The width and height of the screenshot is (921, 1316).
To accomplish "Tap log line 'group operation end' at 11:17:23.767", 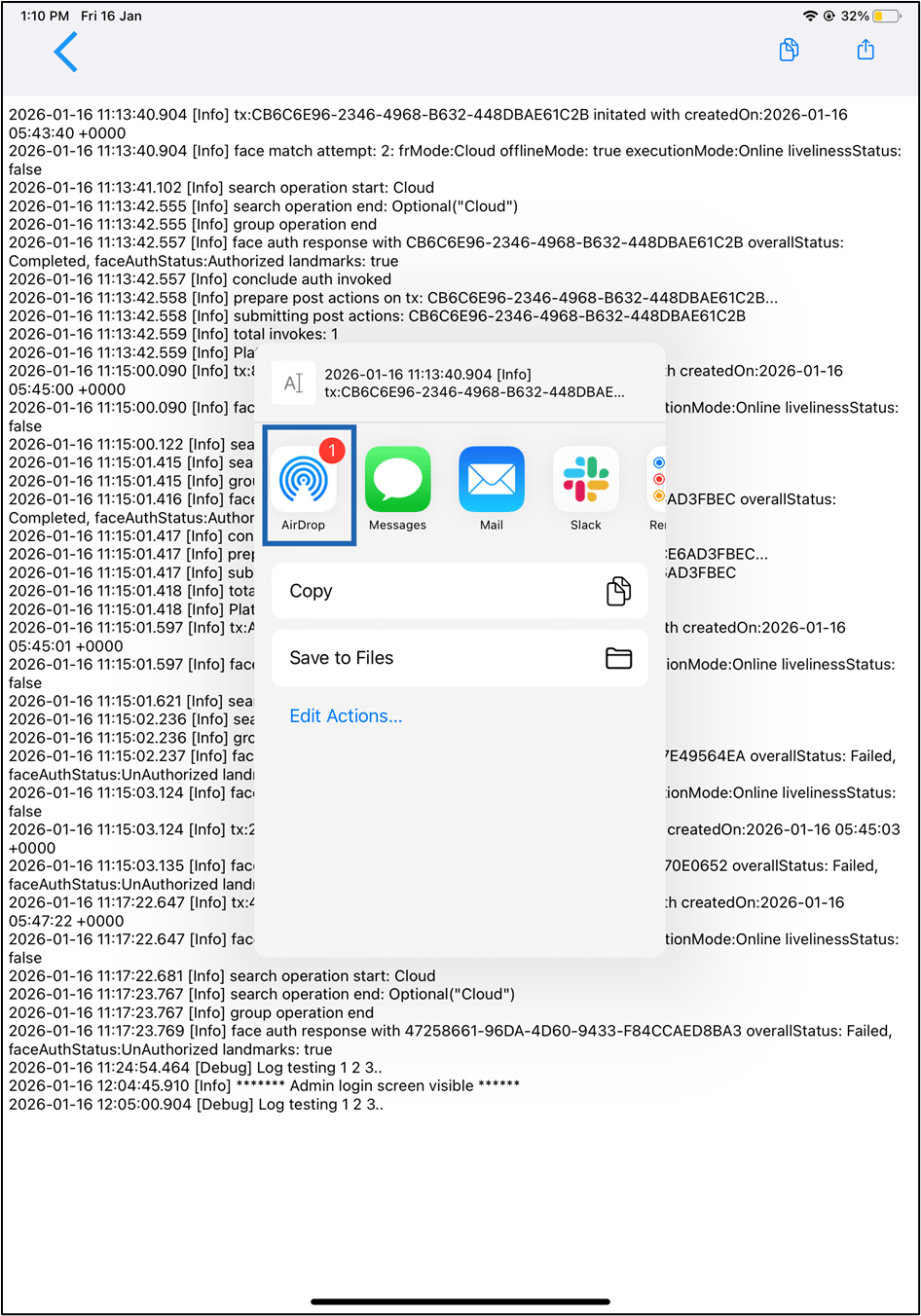I will pyautogui.click(x=192, y=1013).
